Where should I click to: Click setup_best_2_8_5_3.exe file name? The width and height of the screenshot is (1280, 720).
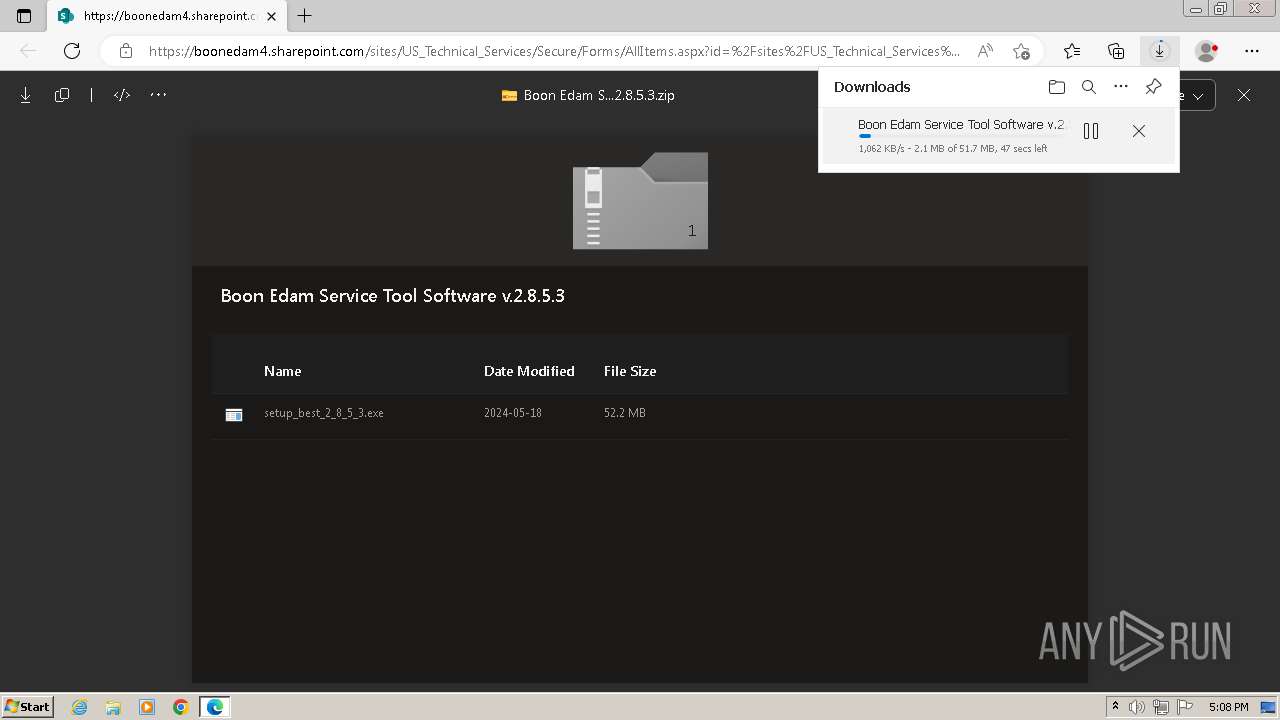(324, 413)
